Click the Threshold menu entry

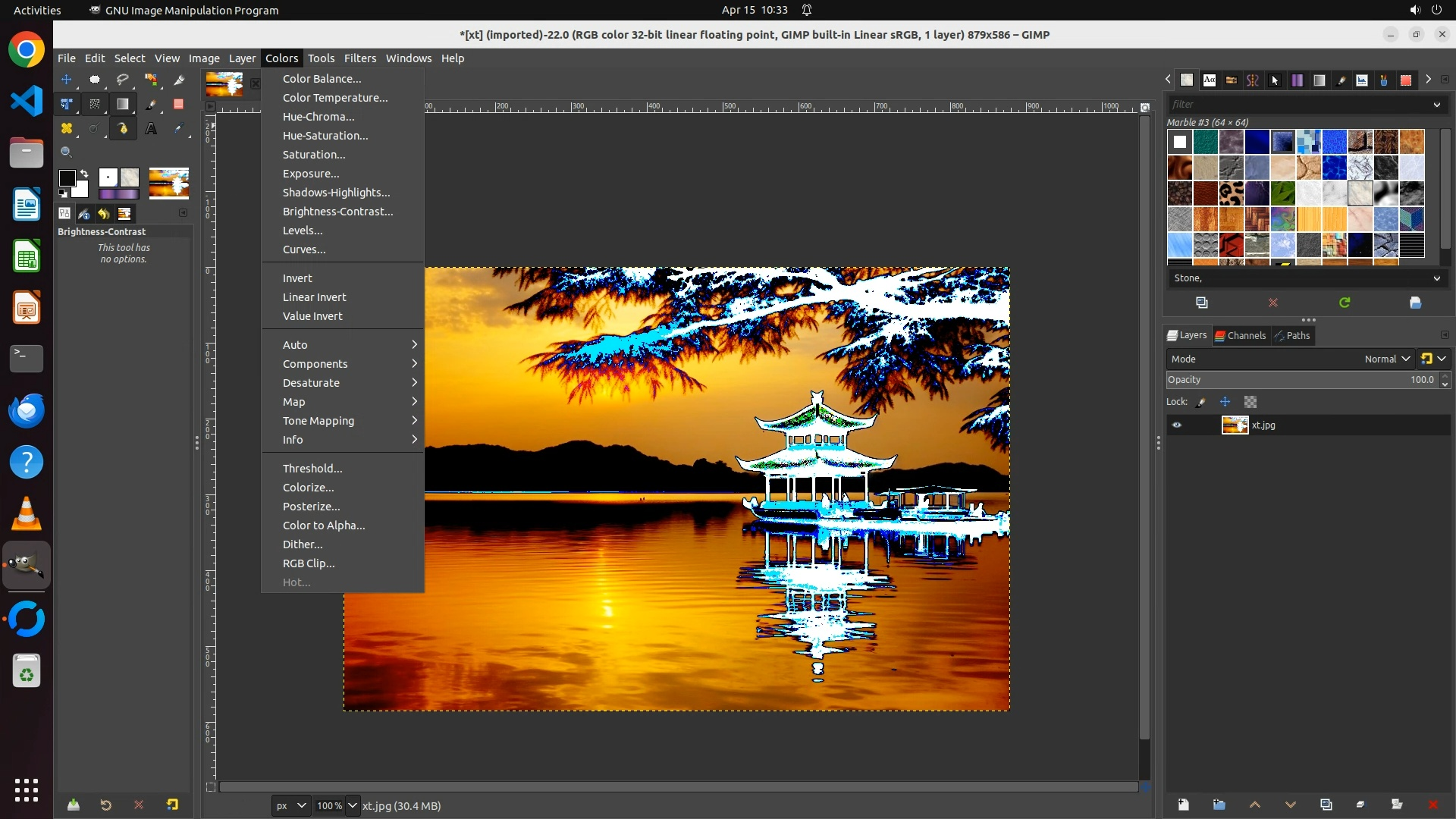(x=312, y=469)
